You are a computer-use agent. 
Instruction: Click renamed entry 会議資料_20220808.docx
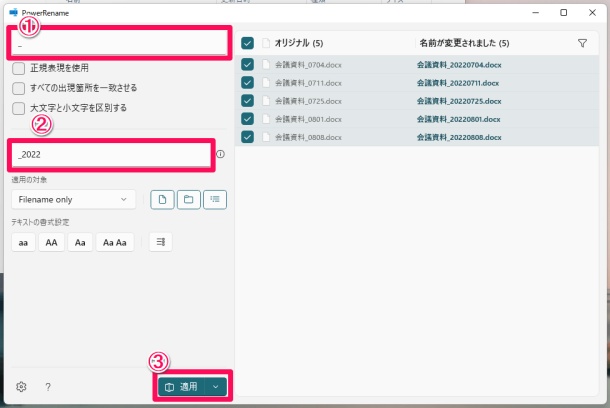(x=459, y=137)
